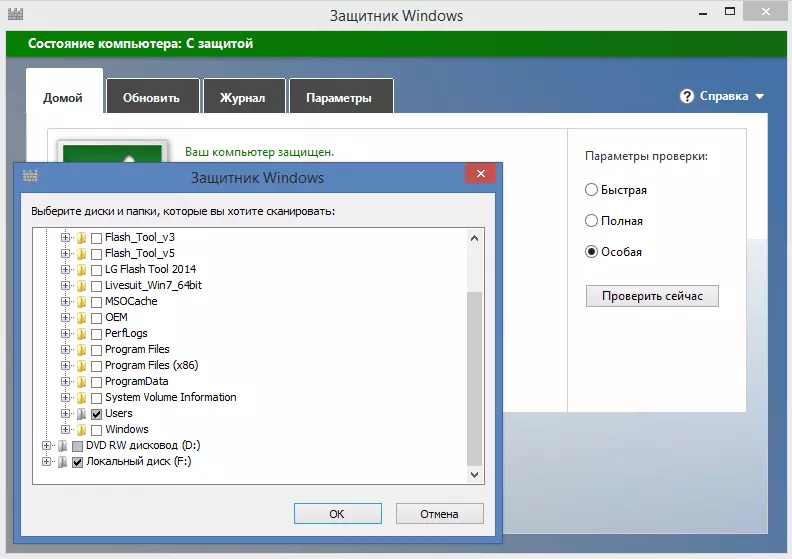Screen dimensions: 792x559
Task: Expand the Flash_Tool_v5 folder node
Action: point(65,253)
